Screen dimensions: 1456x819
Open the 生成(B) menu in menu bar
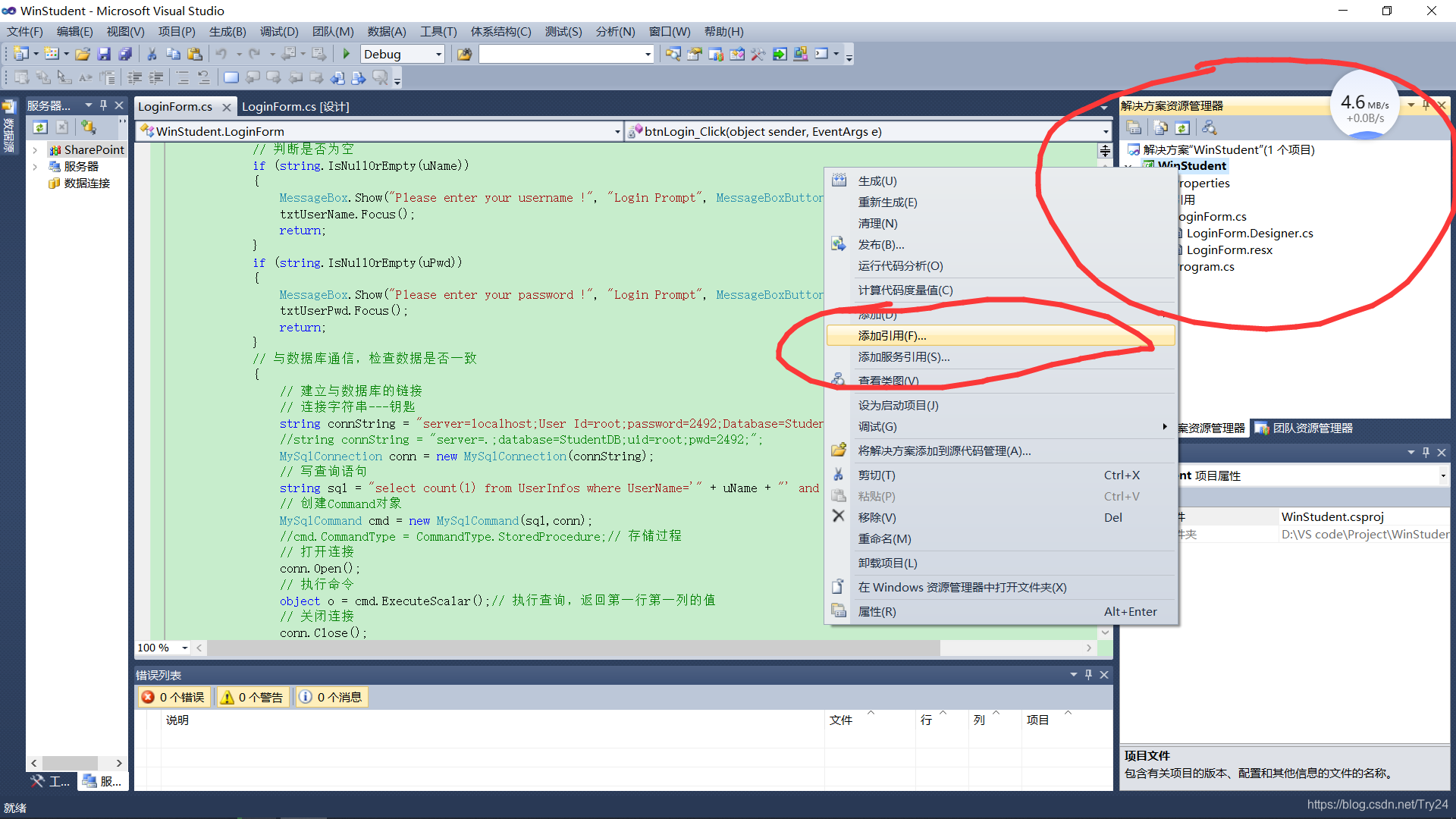point(227,32)
